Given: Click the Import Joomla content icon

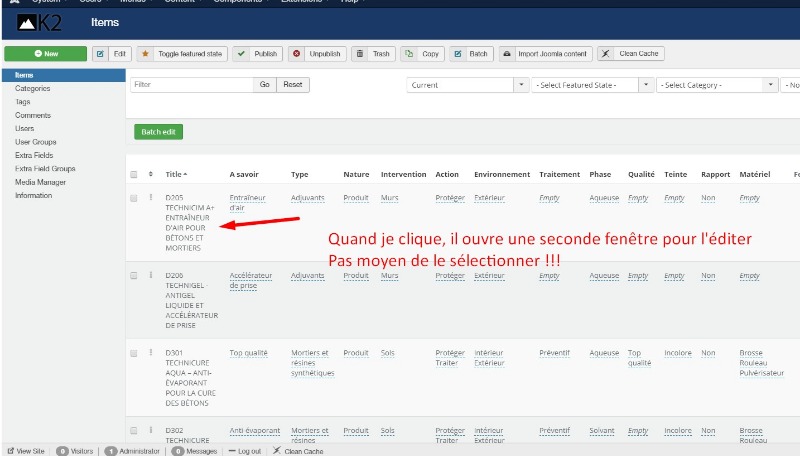Looking at the screenshot, I should [507, 54].
